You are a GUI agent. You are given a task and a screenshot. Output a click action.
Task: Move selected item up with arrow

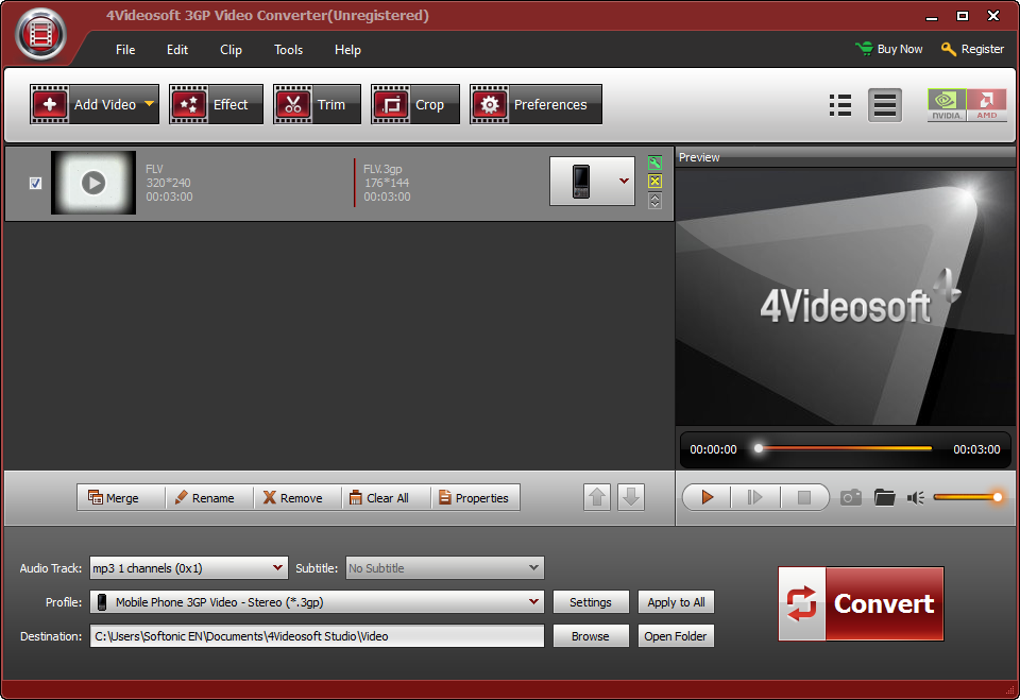point(597,498)
